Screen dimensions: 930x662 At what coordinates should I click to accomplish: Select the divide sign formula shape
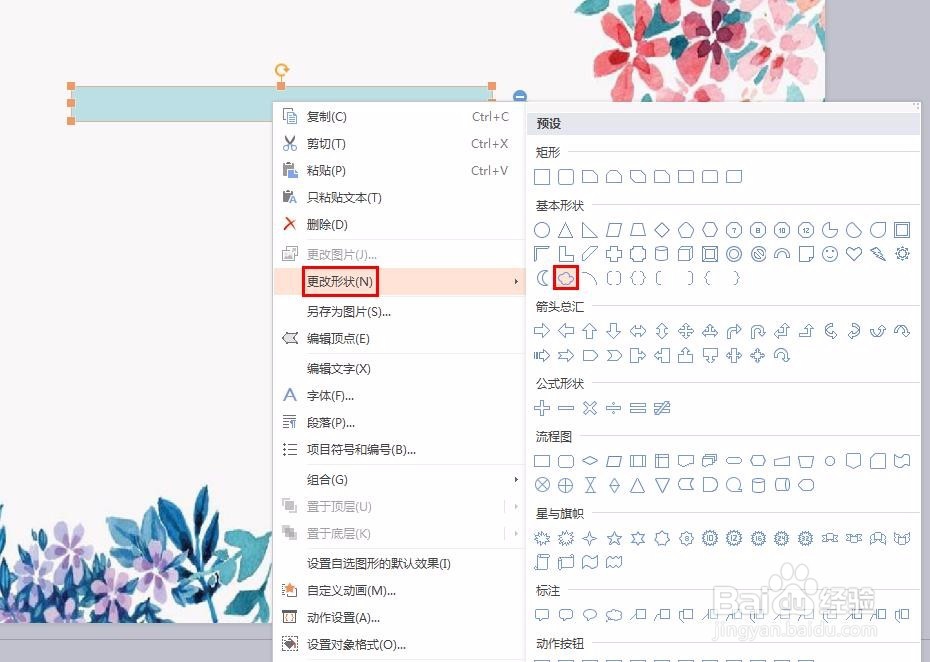pyautogui.click(x=614, y=408)
